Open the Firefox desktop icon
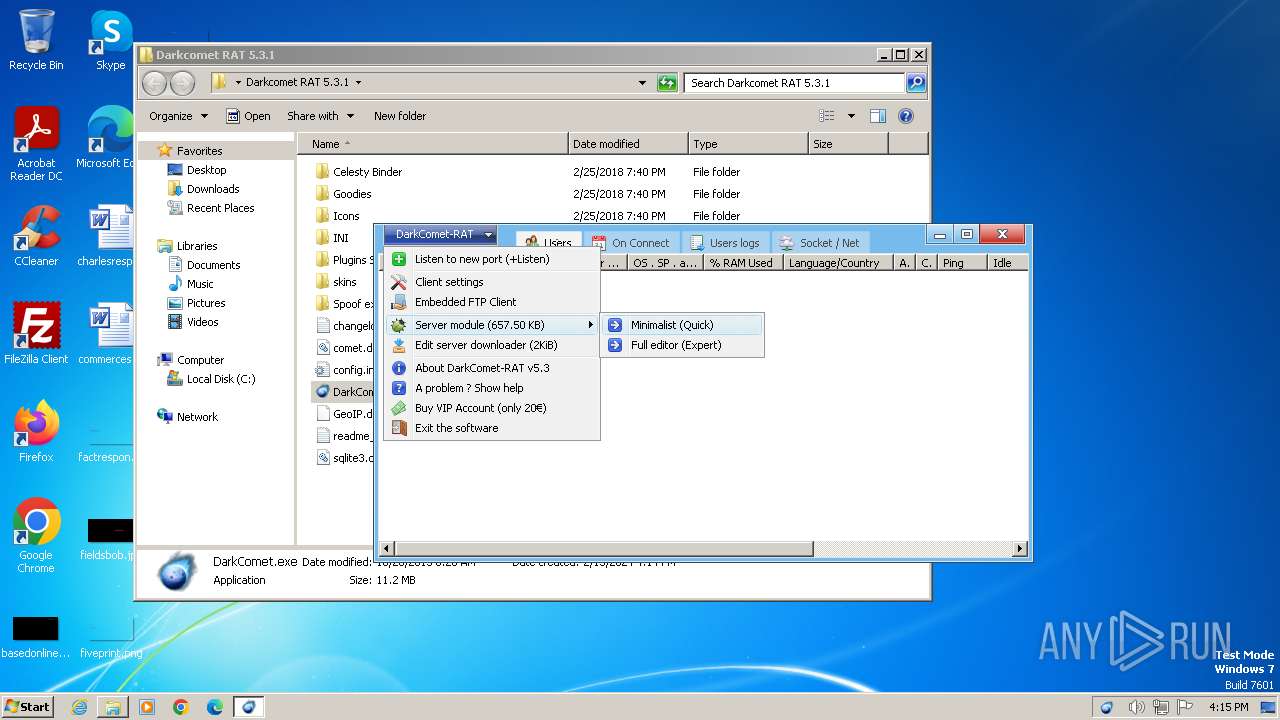This screenshot has height=720, width=1280. pyautogui.click(x=36, y=430)
